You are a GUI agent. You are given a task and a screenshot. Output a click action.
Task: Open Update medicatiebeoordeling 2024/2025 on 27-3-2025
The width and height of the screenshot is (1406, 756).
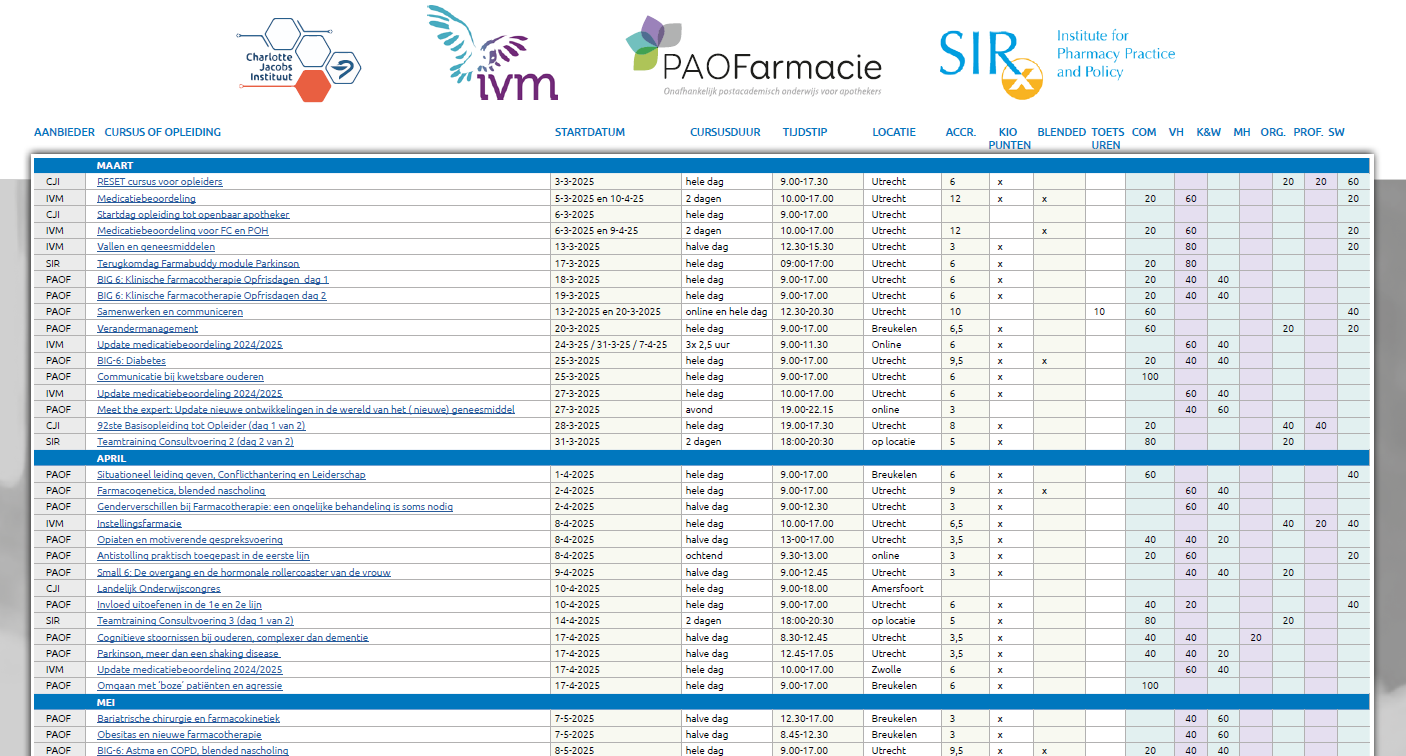[190, 393]
